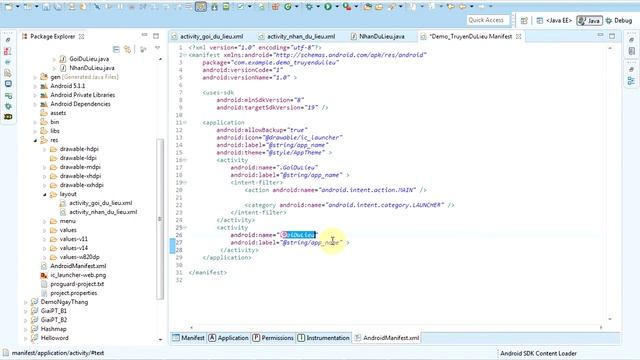Click the Debug gear toolbar icon
Image resolution: width=640 pixels, height=360 pixels.
coord(309,7)
